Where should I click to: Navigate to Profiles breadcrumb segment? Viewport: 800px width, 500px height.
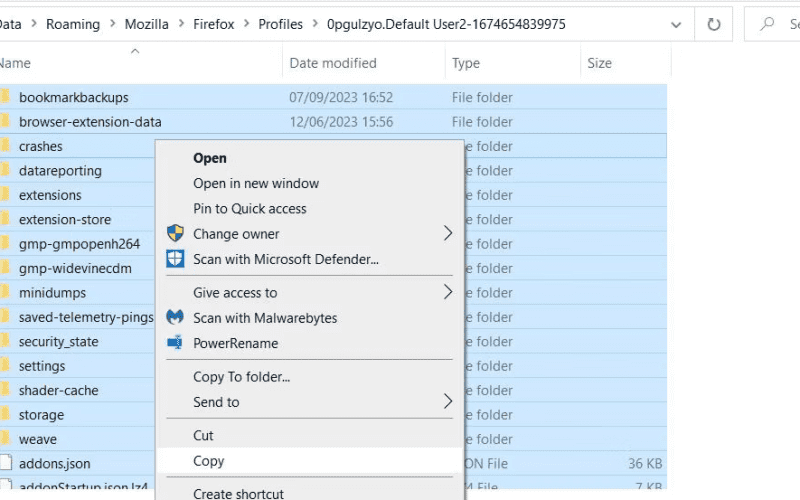coord(280,24)
